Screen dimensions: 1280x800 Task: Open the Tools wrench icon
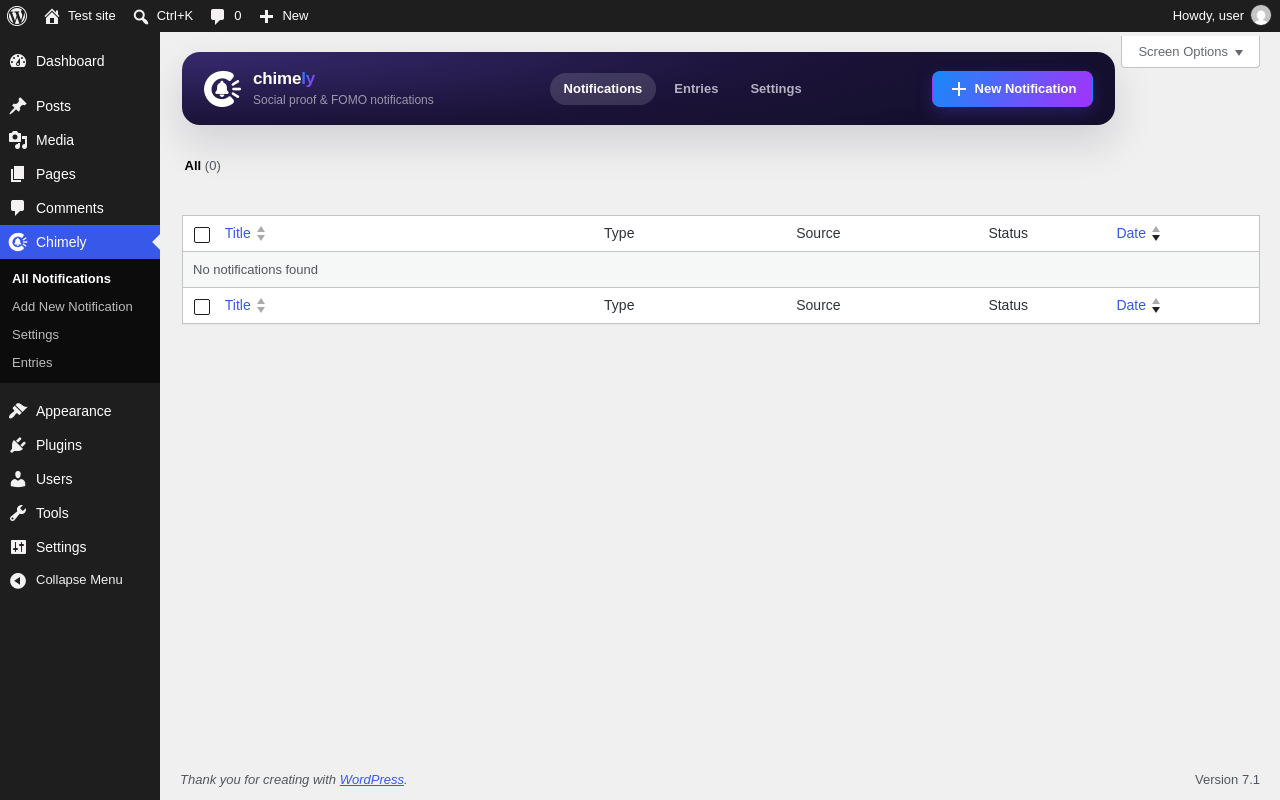18,513
